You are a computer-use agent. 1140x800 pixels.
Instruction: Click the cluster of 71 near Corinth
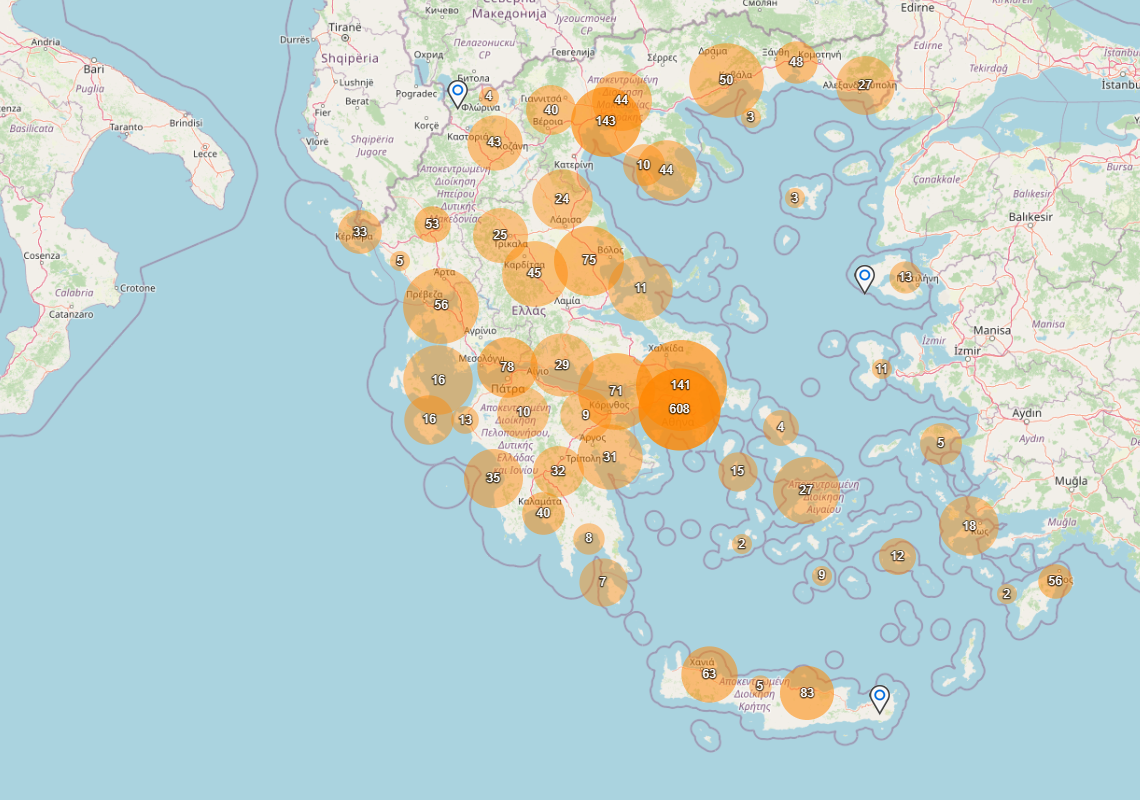click(616, 389)
